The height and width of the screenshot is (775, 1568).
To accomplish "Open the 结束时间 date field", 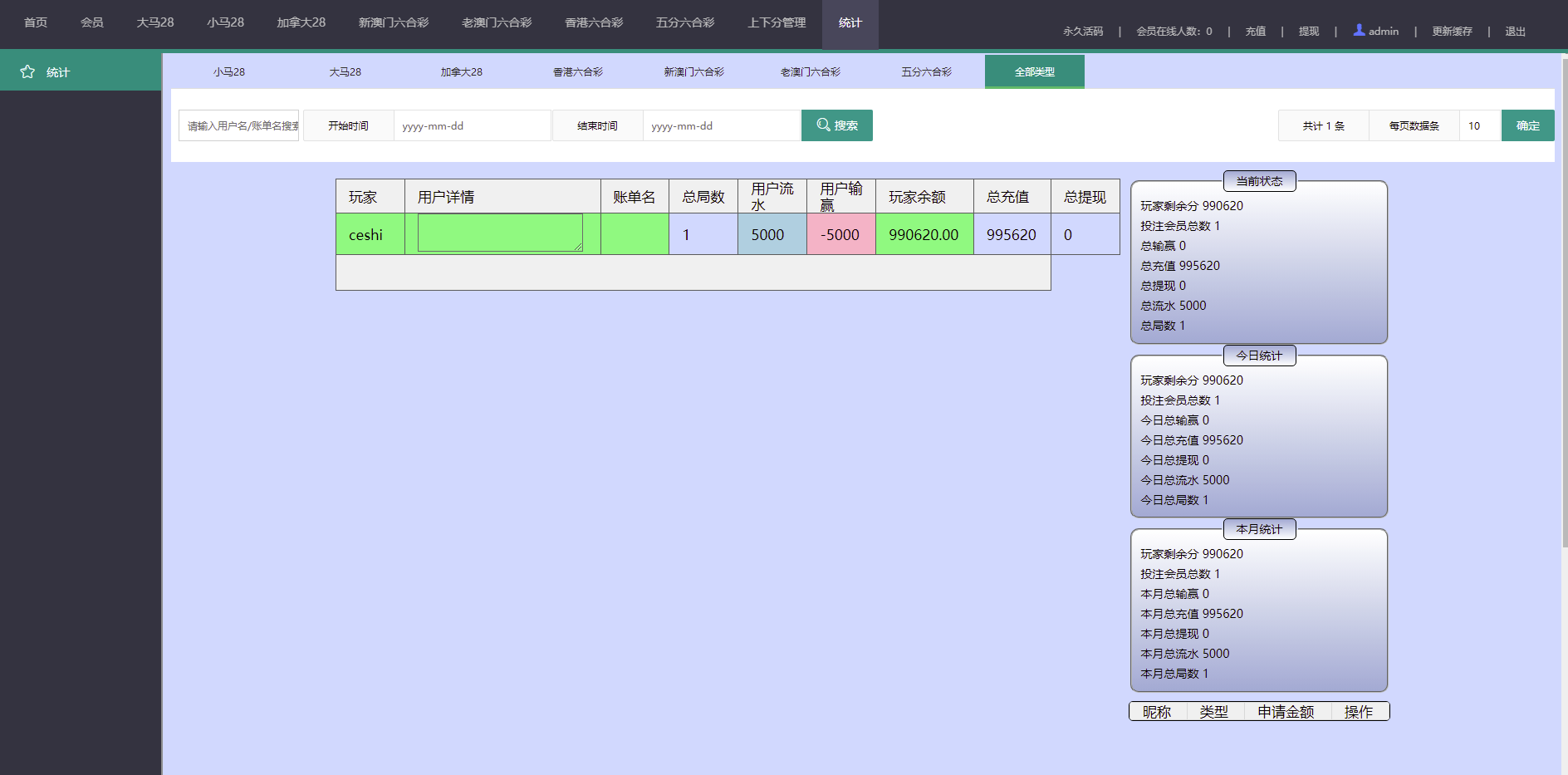I will (720, 126).
